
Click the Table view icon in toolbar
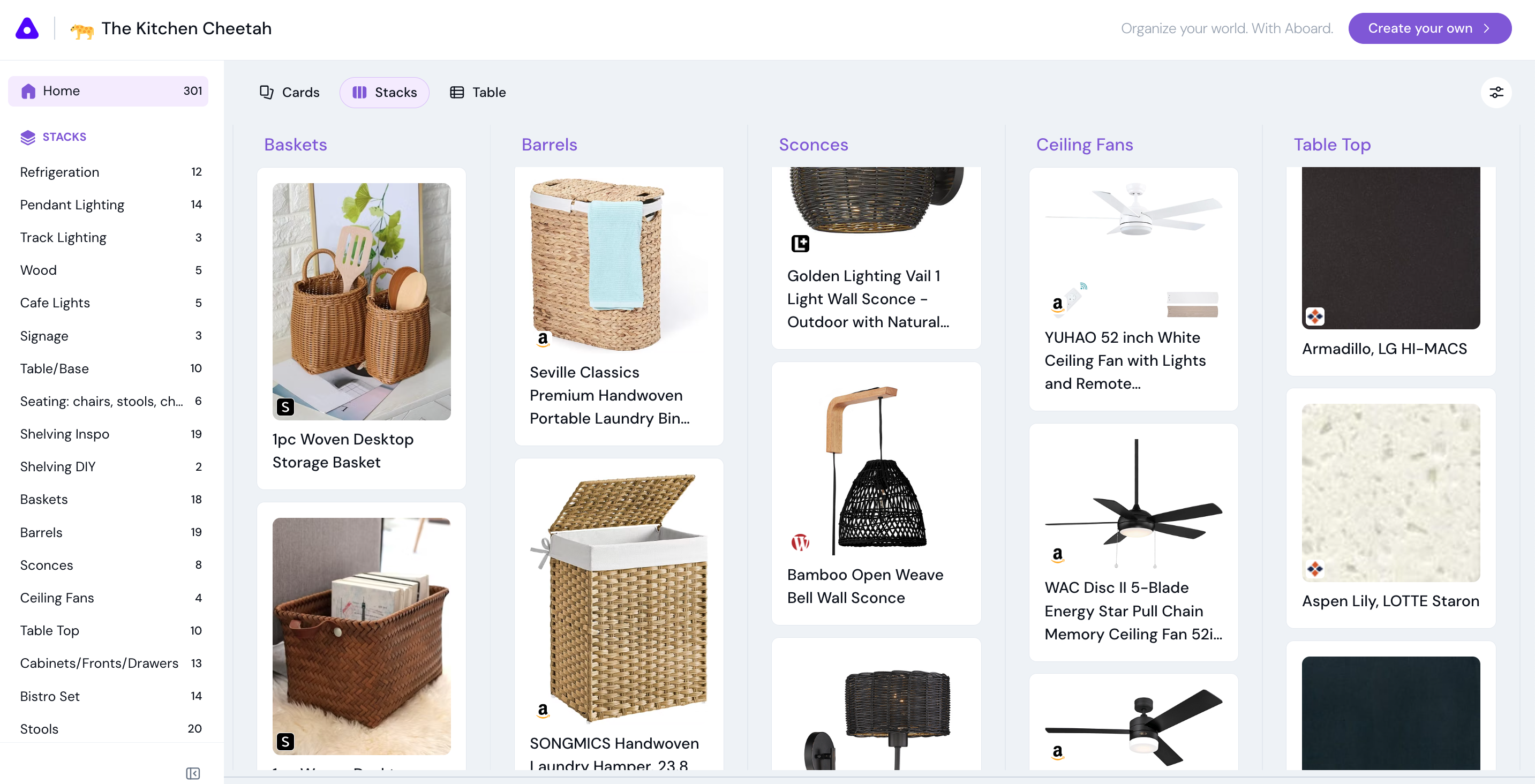pyautogui.click(x=457, y=92)
